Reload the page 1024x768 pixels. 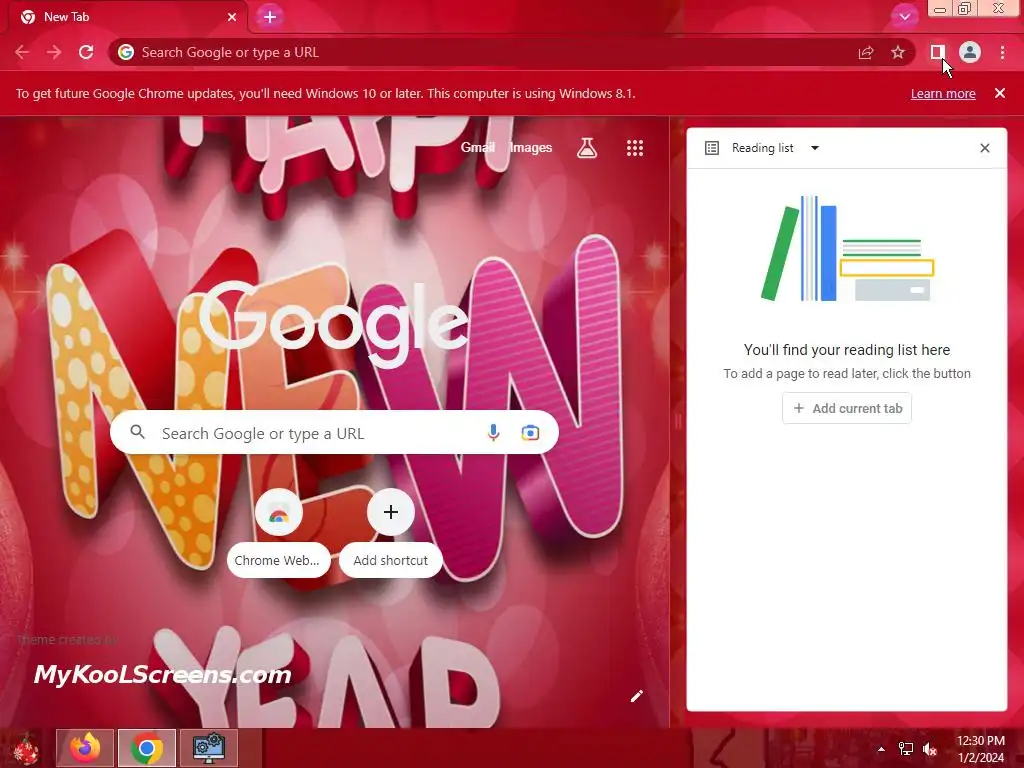pos(86,52)
